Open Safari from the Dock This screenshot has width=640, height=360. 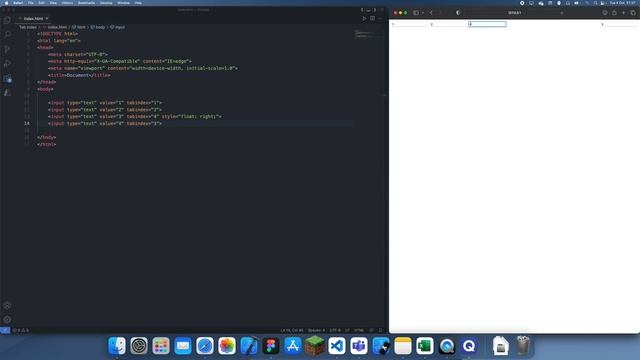point(205,346)
